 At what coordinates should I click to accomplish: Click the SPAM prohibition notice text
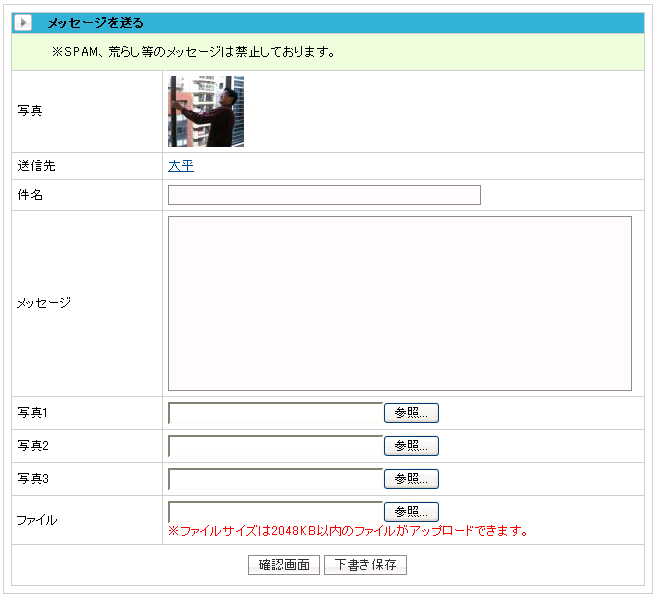[x=193, y=52]
